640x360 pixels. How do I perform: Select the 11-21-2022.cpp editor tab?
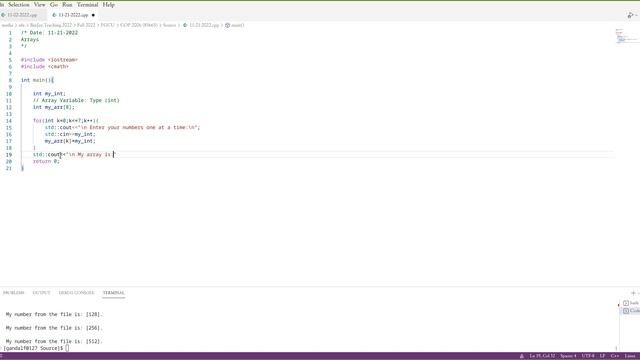(x=73, y=15)
